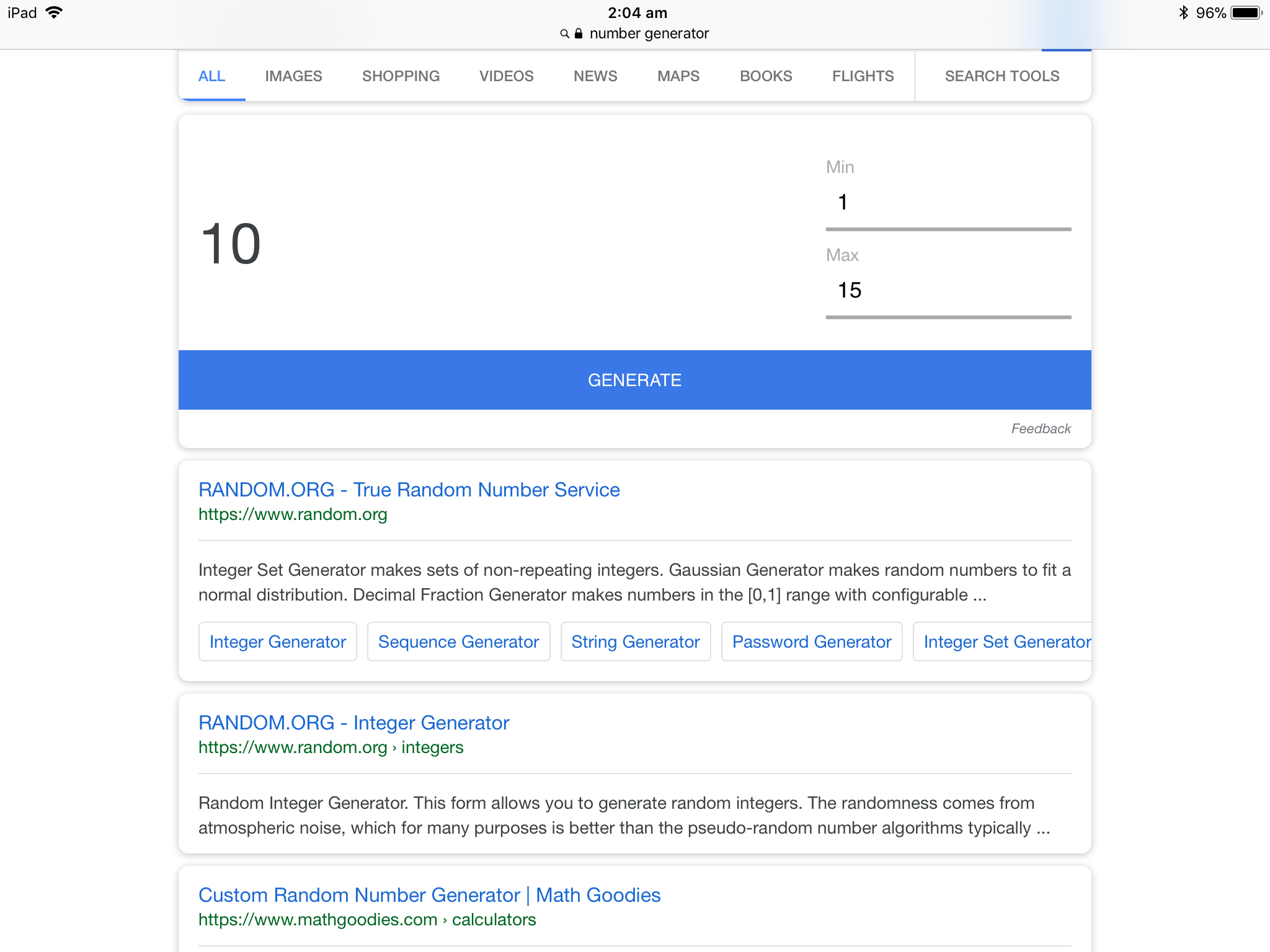This screenshot has width=1270, height=952.
Task: Click the Max value input field
Action: click(948, 293)
